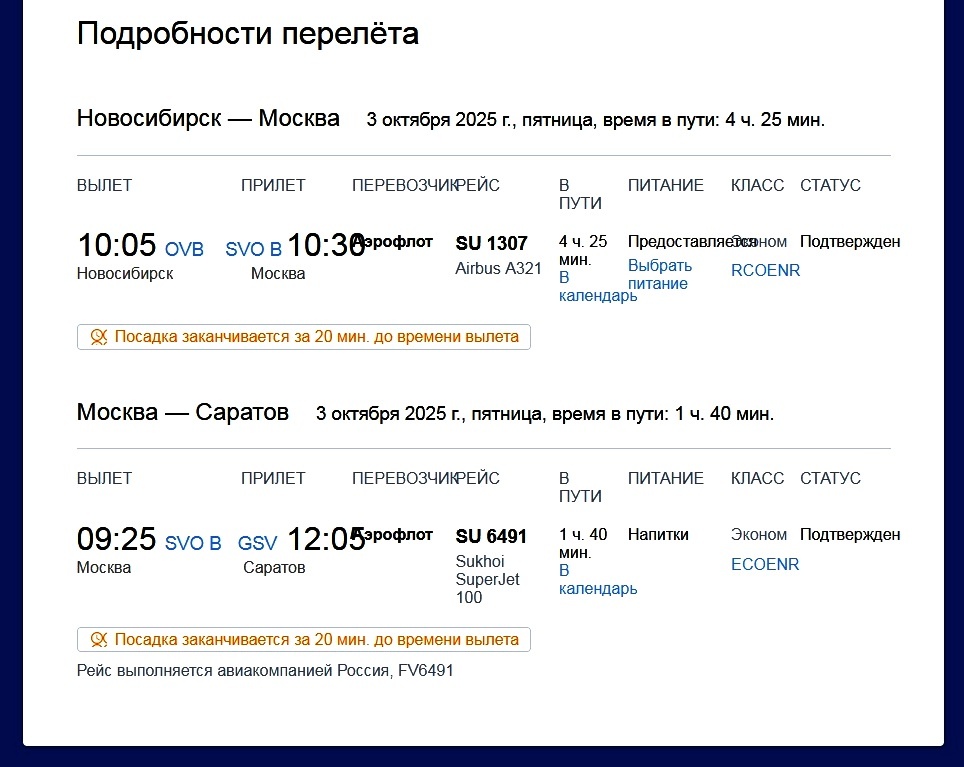
Task: Click city name 'Саратов' under GSV
Action: click(x=274, y=567)
